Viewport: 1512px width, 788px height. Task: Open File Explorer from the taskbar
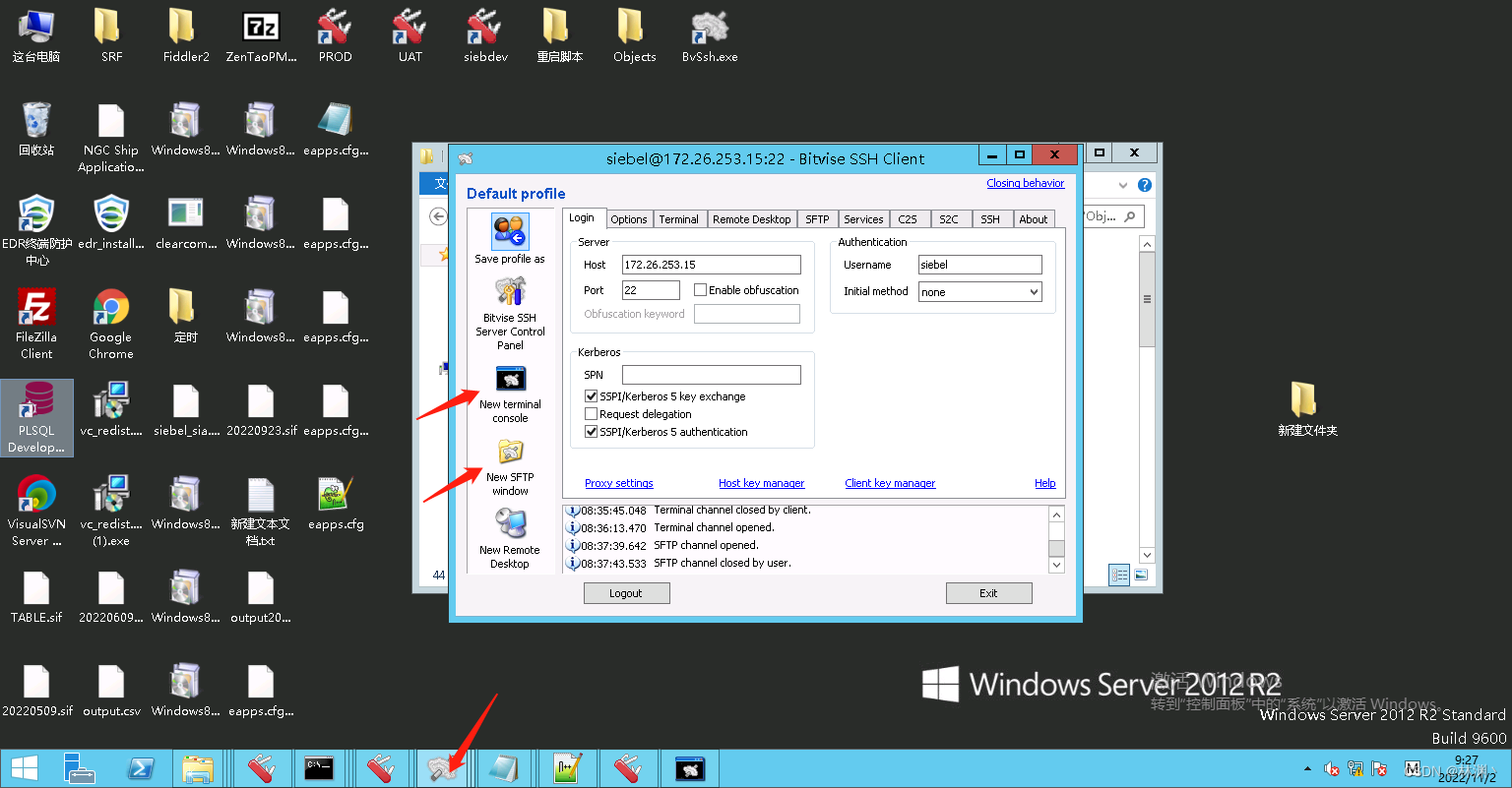[200, 768]
